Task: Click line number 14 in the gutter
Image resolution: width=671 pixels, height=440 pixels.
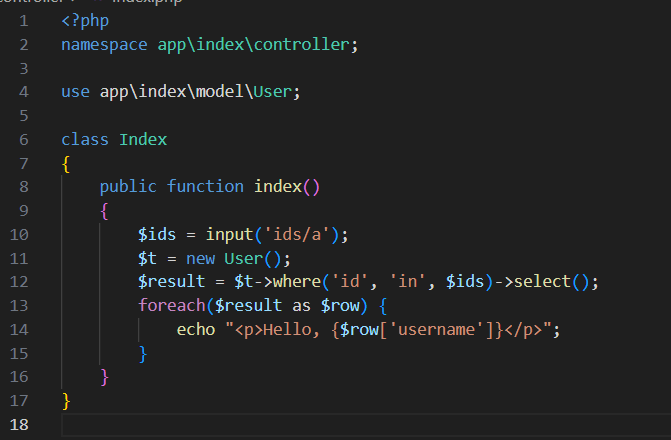Action: [x=19, y=330]
